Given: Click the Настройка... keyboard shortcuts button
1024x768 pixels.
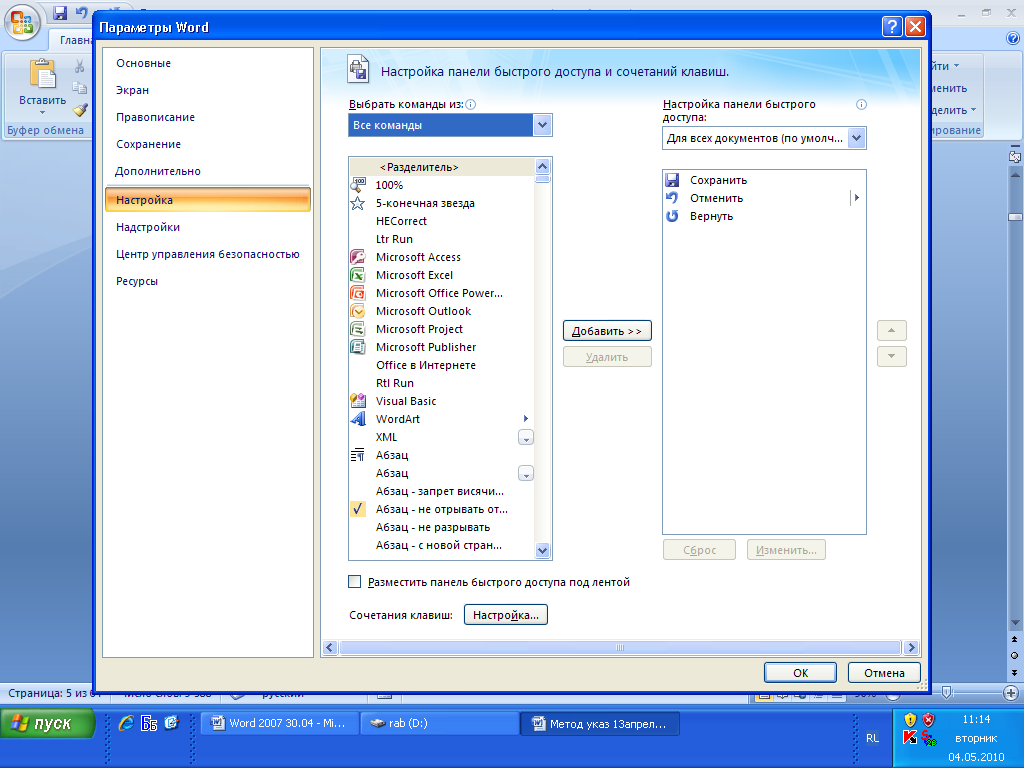Looking at the screenshot, I should pyautogui.click(x=505, y=615).
